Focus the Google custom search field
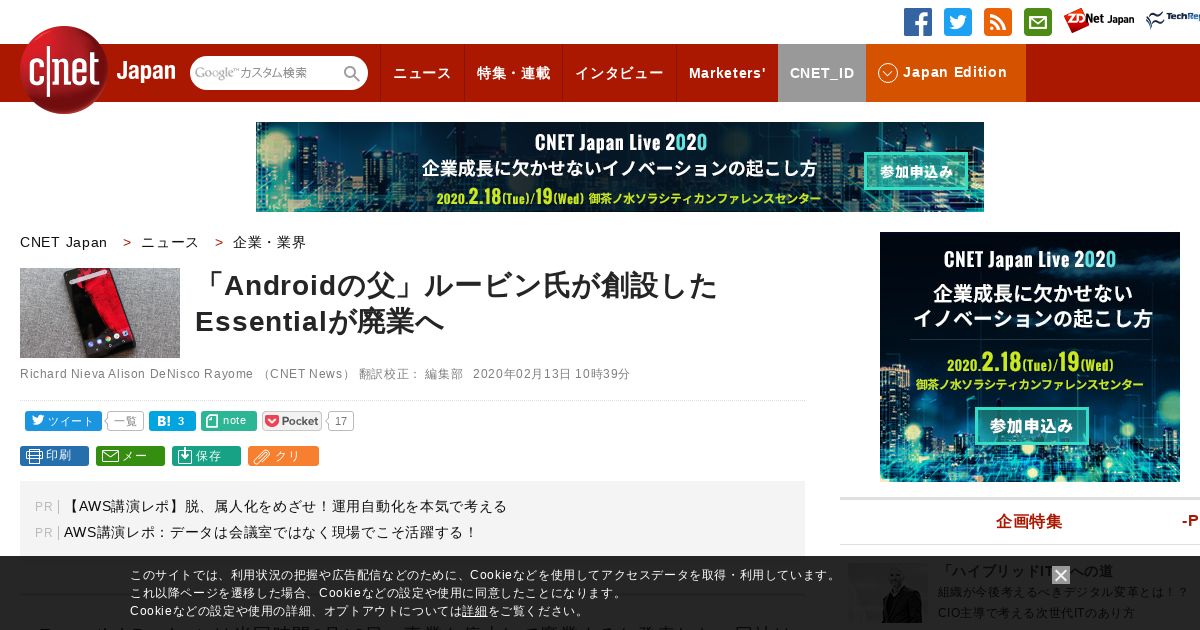The image size is (1200, 630). [x=265, y=73]
